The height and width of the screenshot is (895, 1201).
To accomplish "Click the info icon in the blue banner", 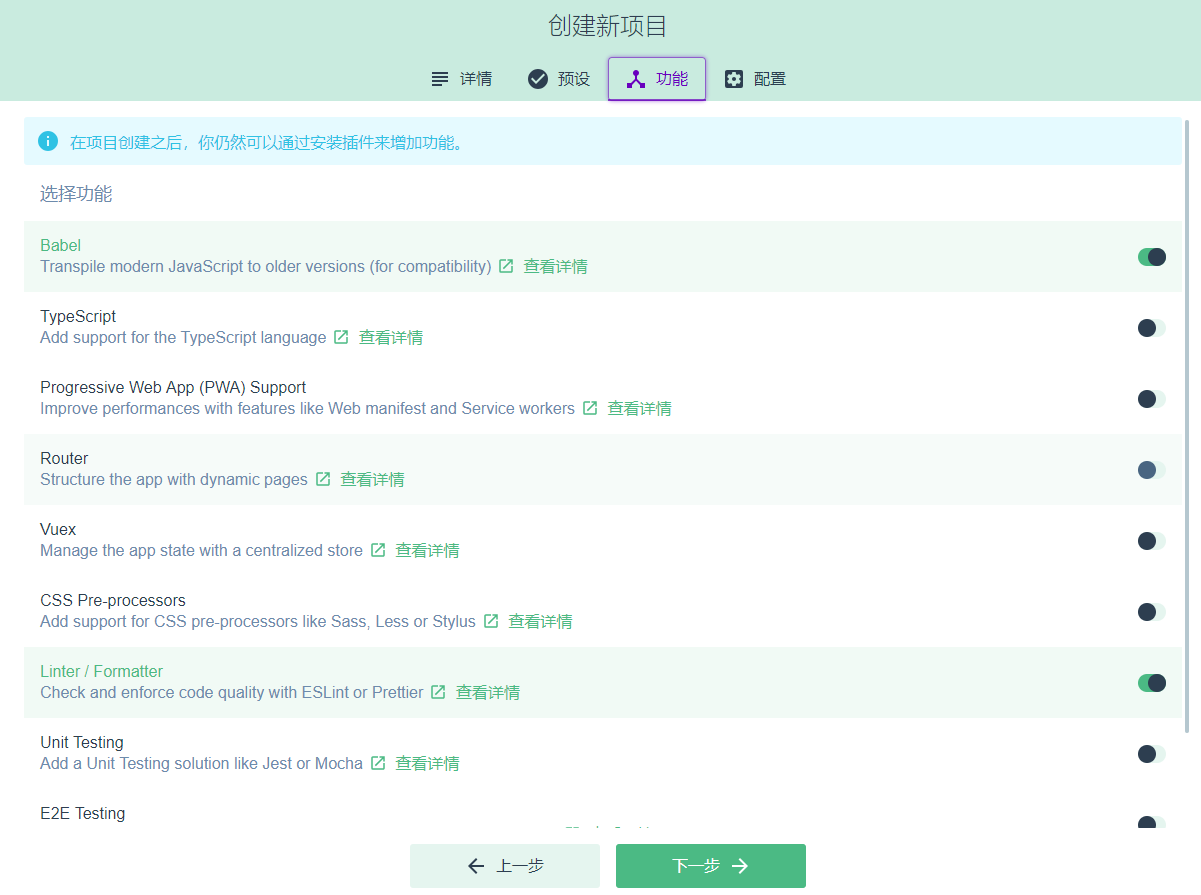I will click(48, 141).
